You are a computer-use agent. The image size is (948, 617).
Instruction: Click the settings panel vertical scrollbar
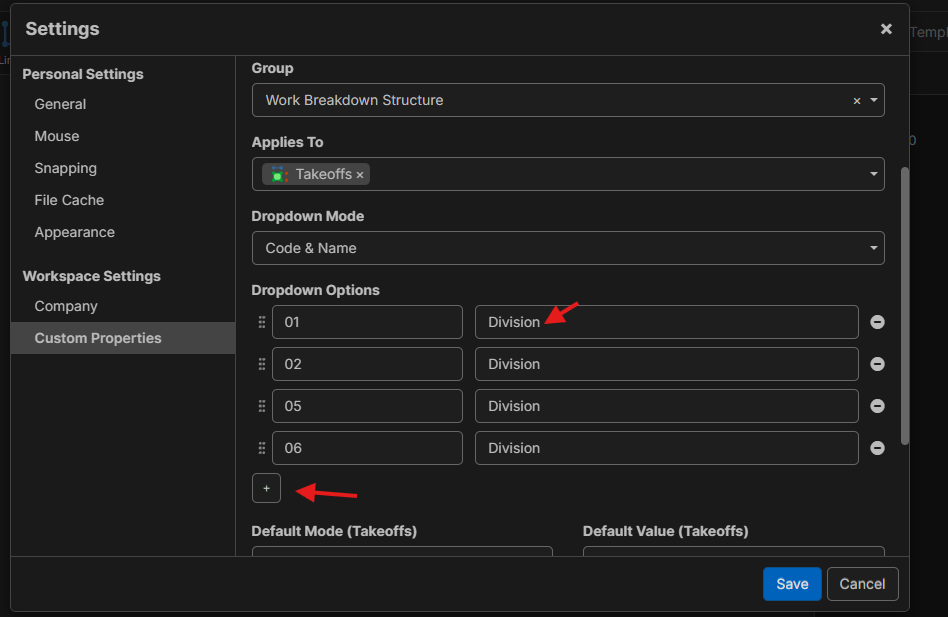[x=905, y=300]
